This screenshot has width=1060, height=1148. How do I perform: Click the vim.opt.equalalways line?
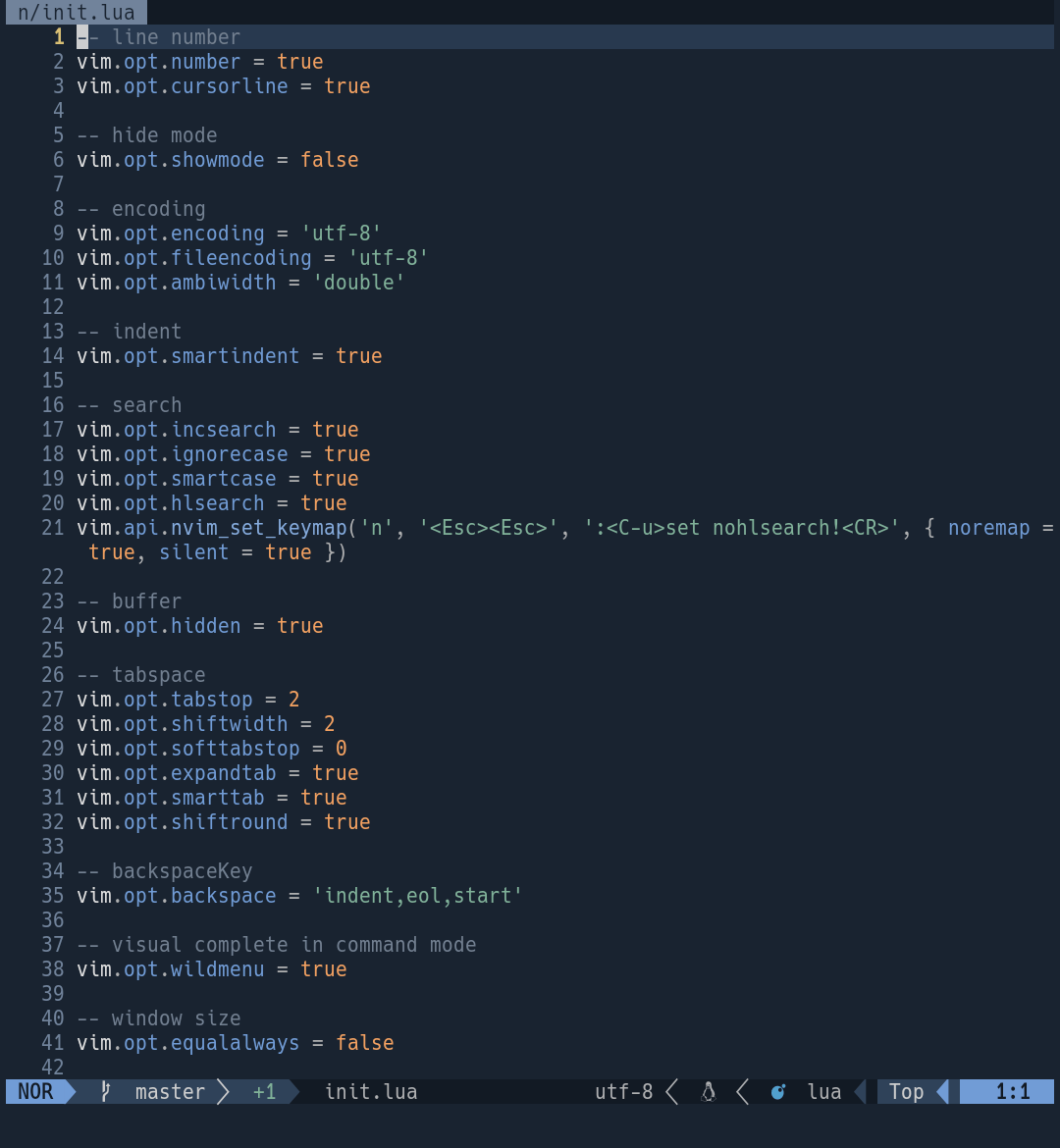pyautogui.click(x=236, y=1043)
